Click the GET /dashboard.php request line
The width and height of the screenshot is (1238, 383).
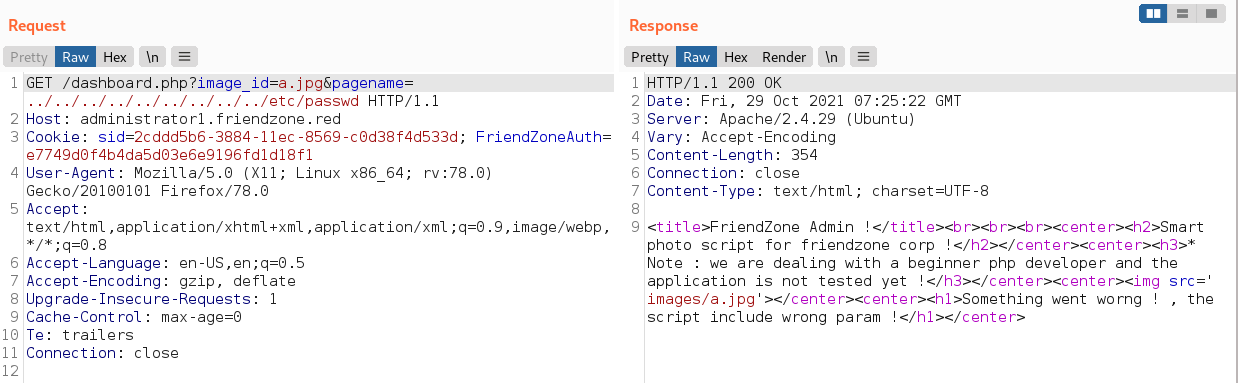tap(219, 83)
